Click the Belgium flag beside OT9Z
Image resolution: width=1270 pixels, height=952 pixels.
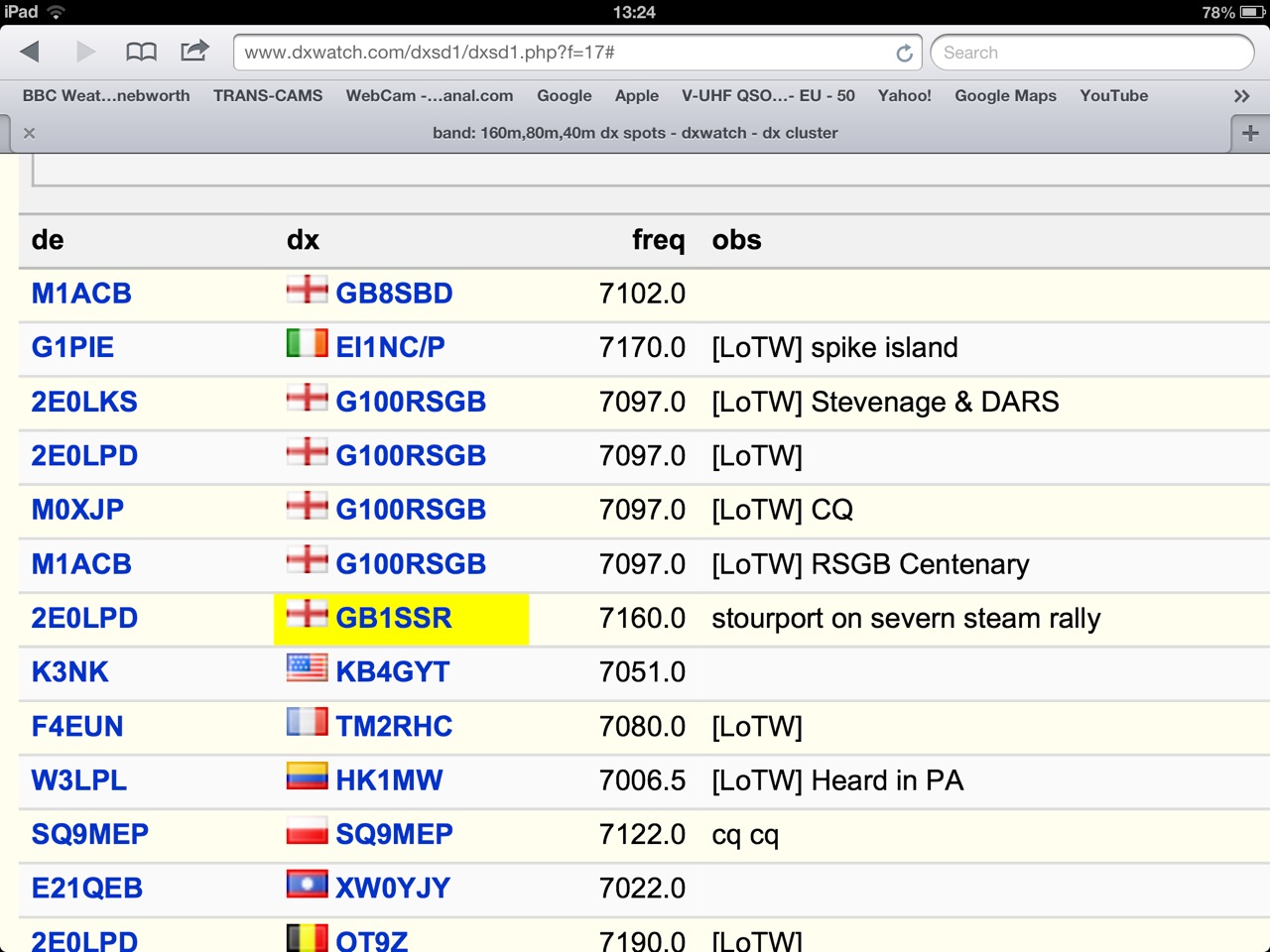coord(308,936)
